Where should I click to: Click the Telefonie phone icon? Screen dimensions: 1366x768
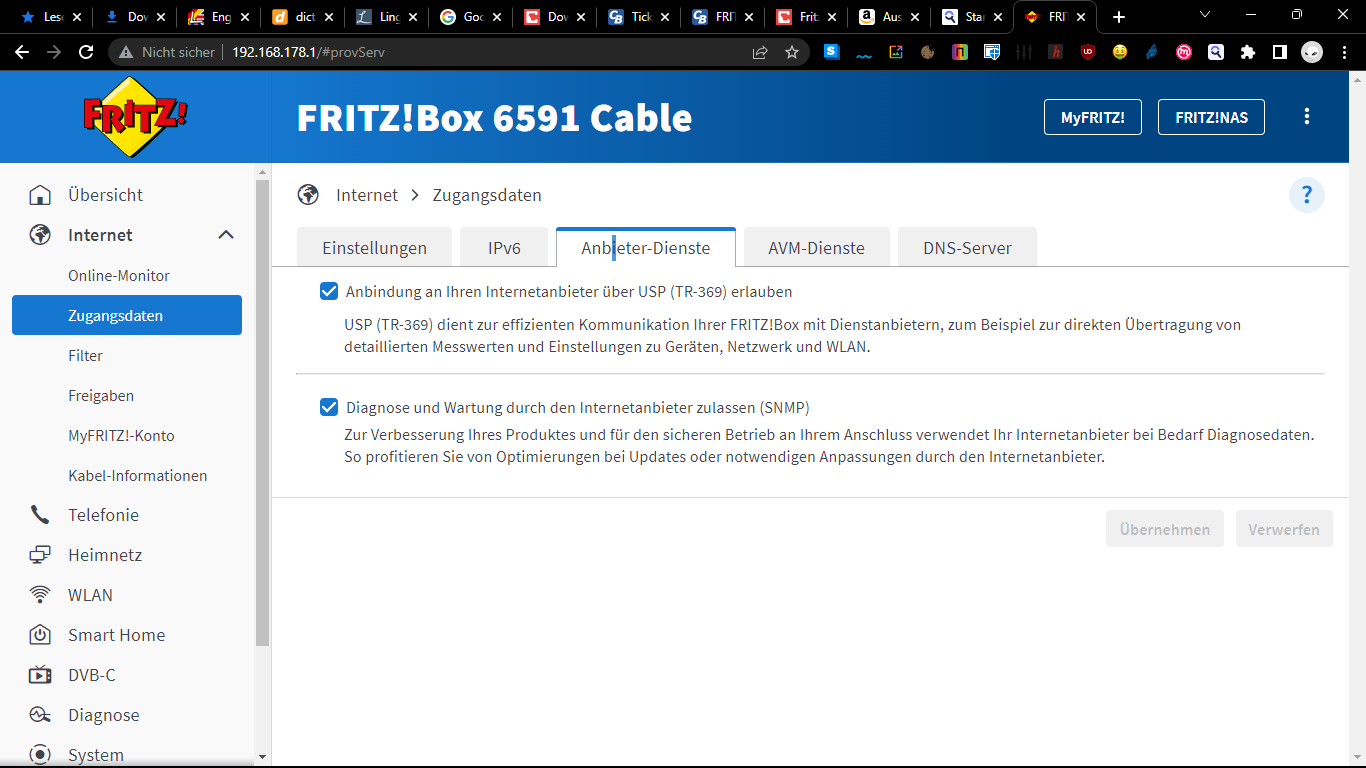(40, 515)
